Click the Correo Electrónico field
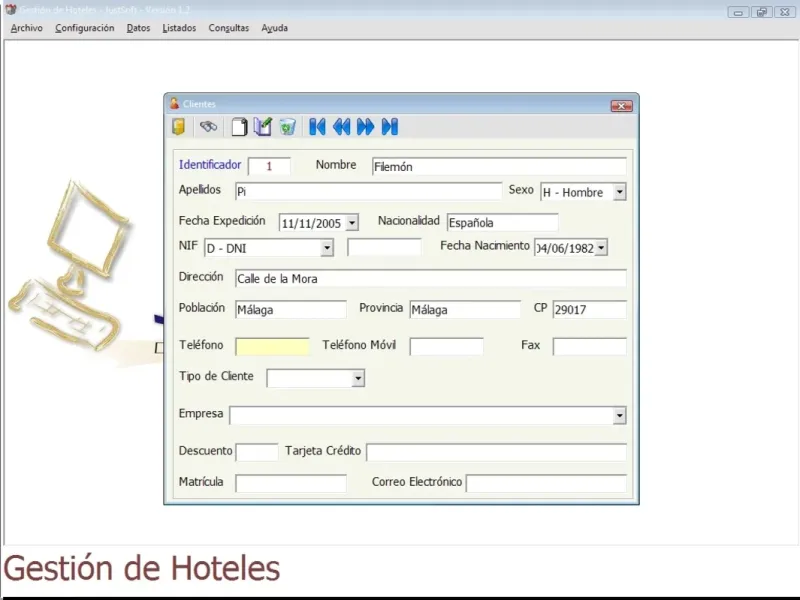Screen dimensions: 800x600 [x=546, y=483]
